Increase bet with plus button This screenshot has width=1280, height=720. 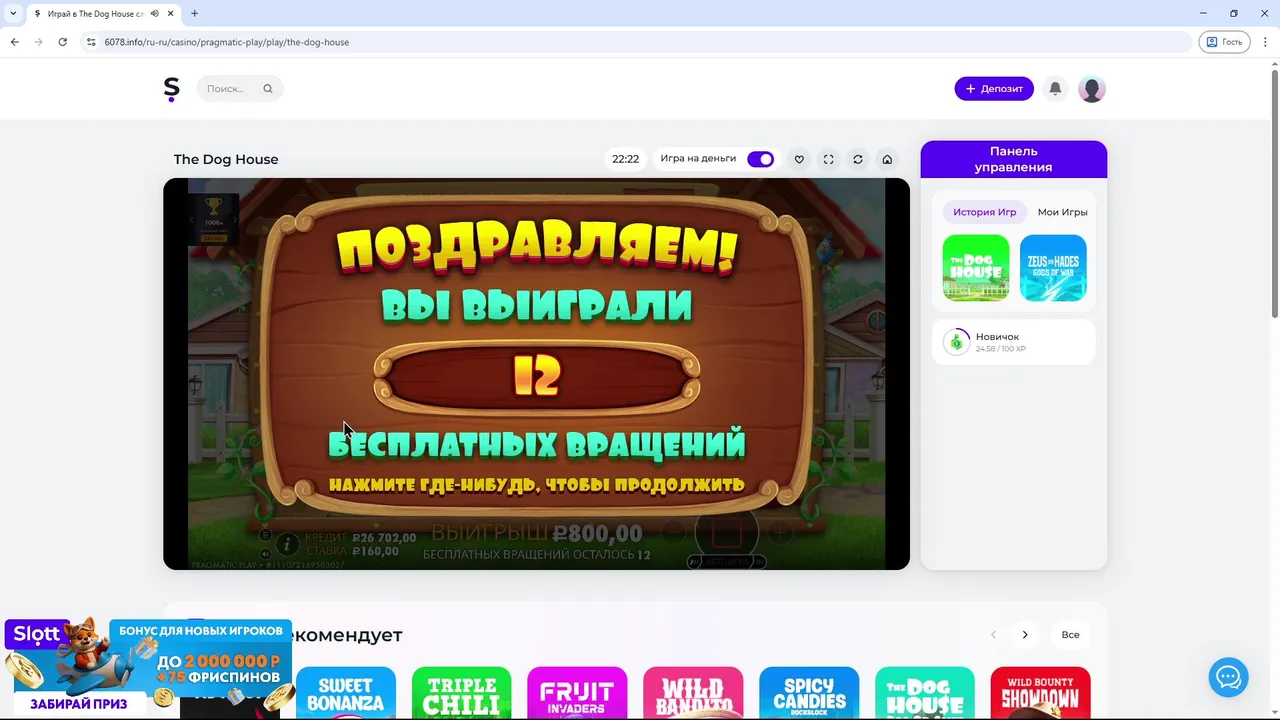[x=779, y=533]
